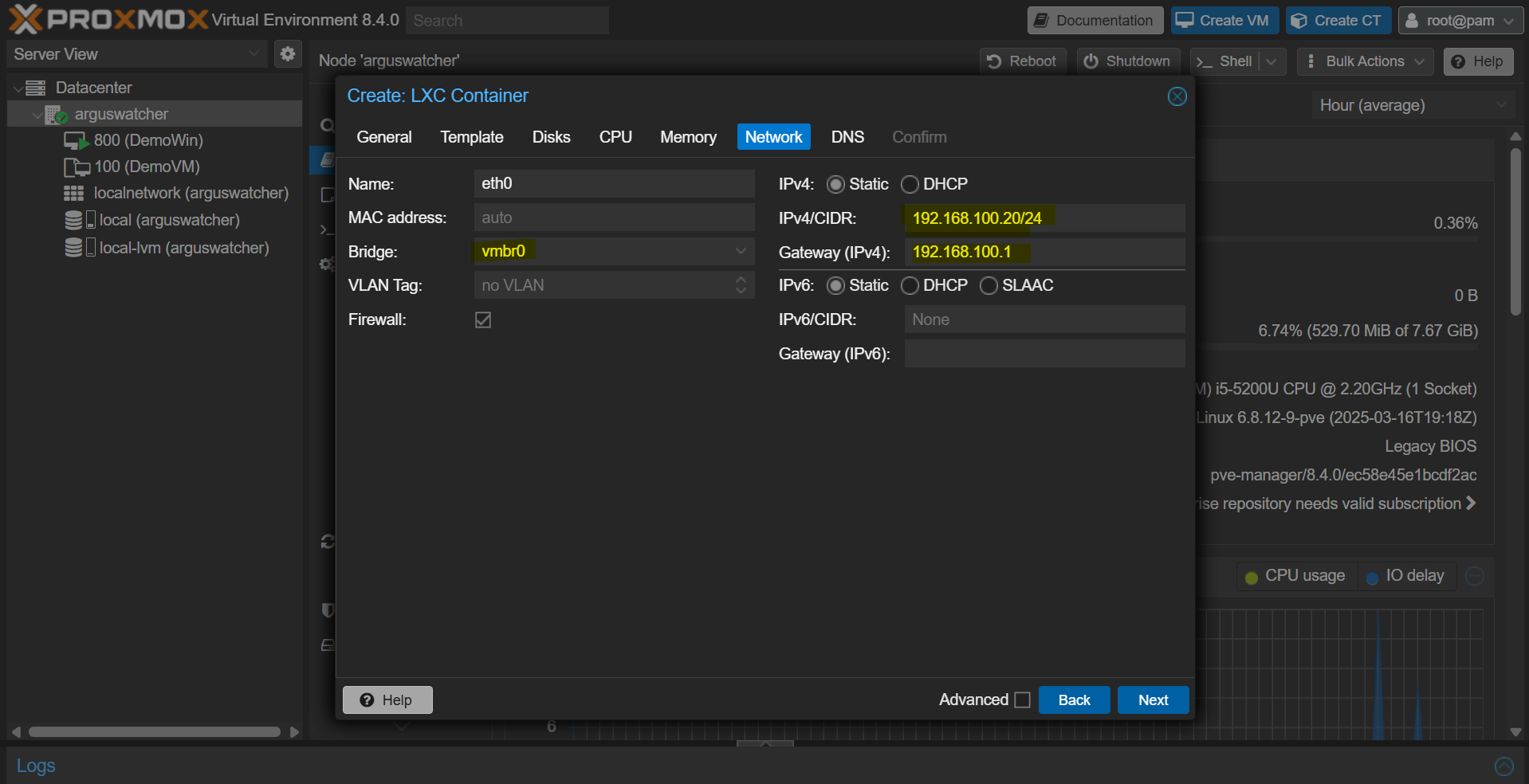
Task: Open Server View settings gear
Action: [x=288, y=54]
